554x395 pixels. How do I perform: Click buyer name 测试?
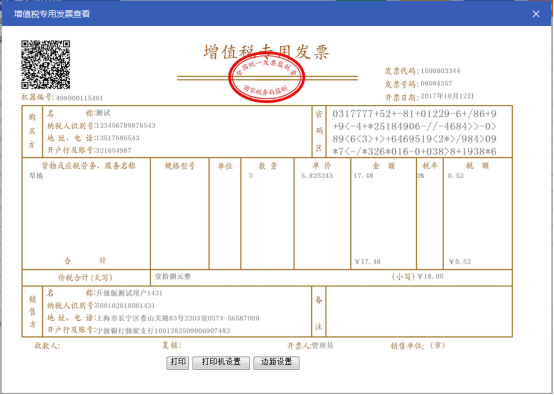click(x=103, y=113)
